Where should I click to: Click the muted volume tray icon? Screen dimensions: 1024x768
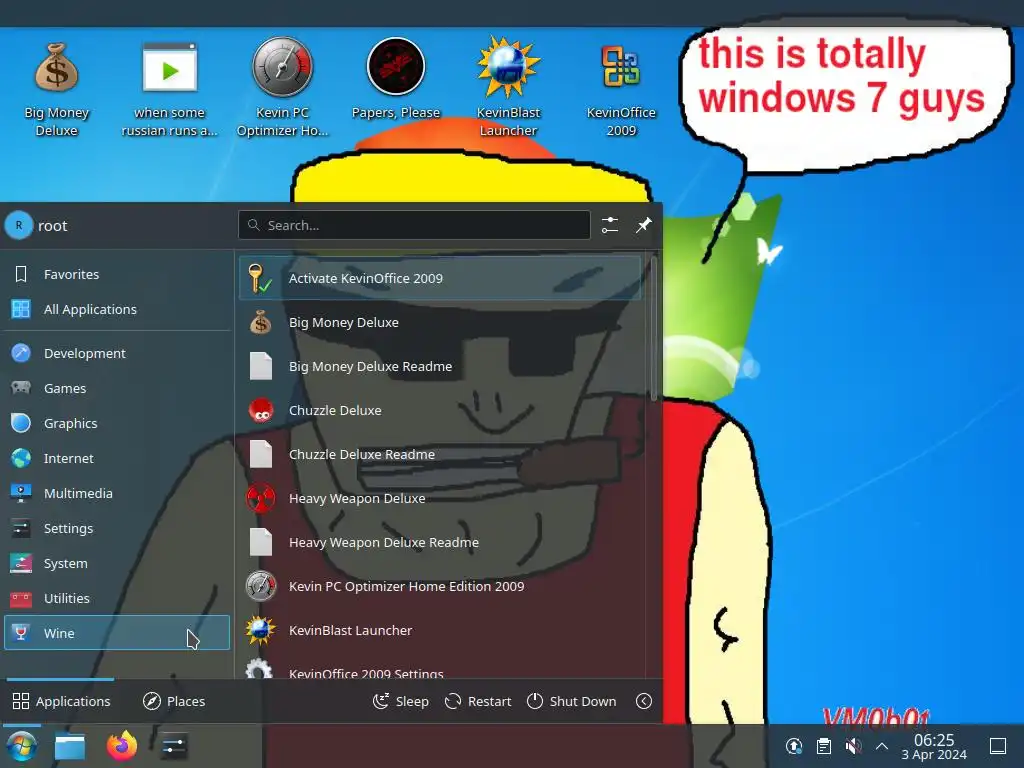[x=854, y=746]
